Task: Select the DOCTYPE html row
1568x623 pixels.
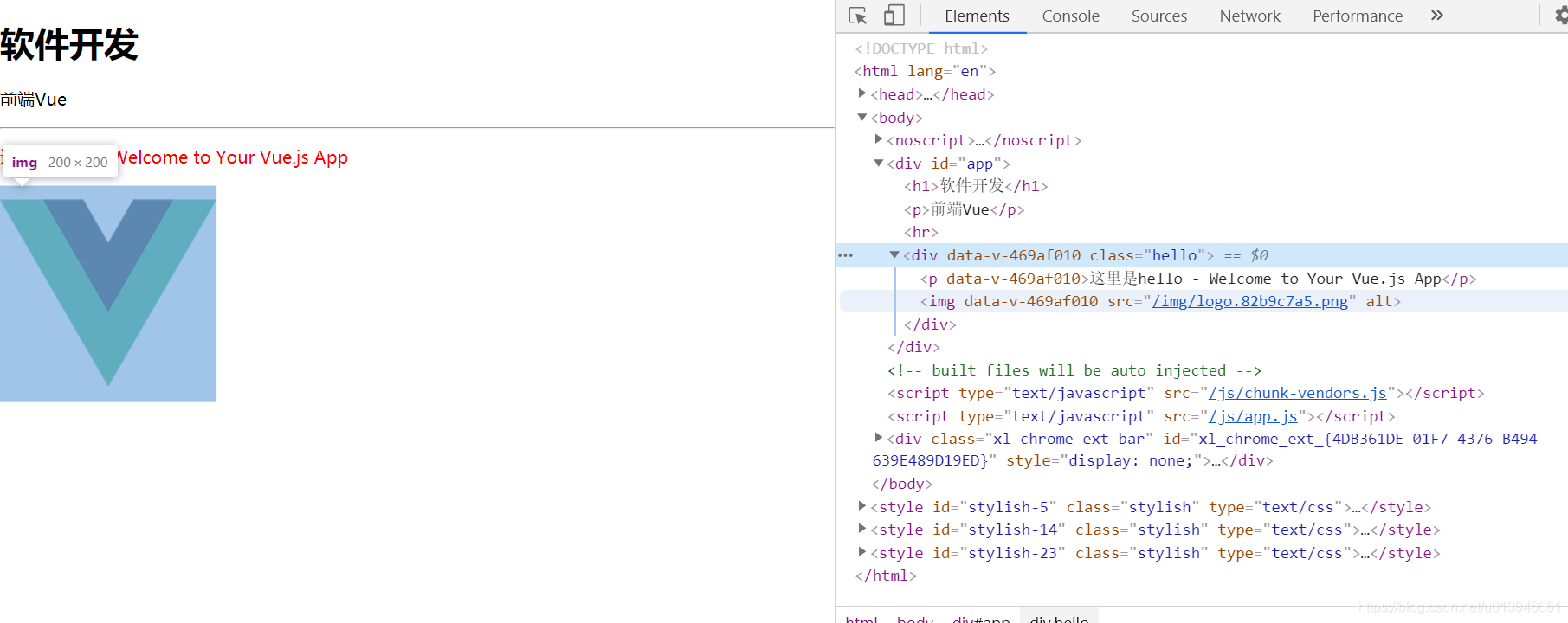Action: 921,48
